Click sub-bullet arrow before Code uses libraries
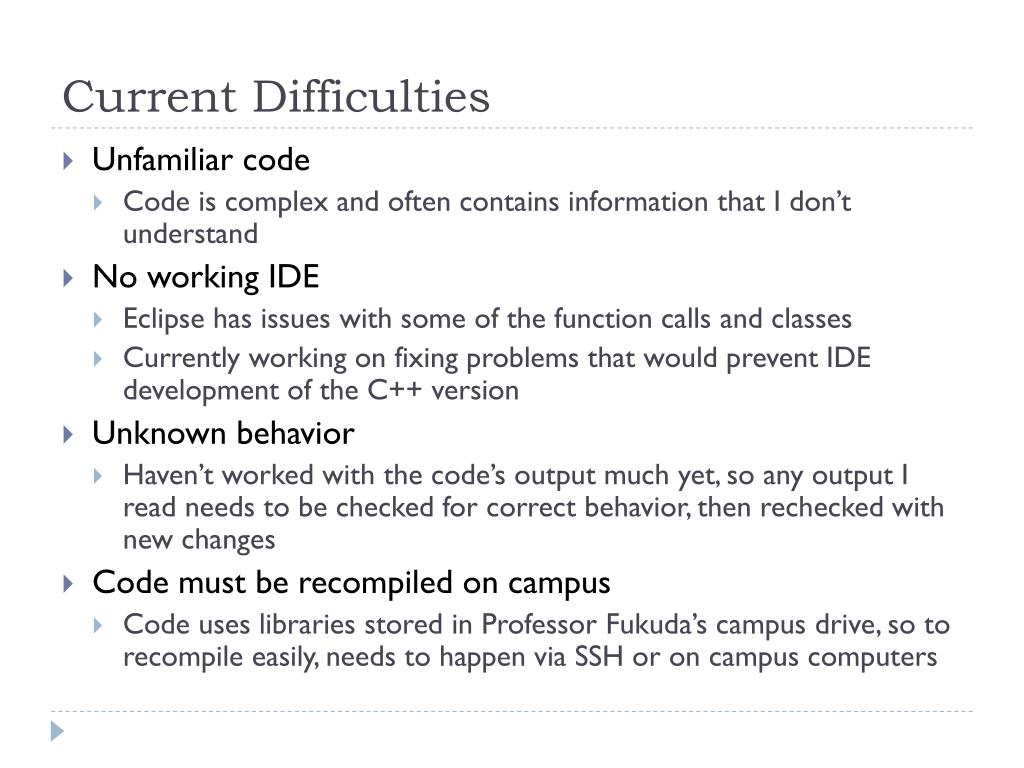This screenshot has width=1024, height=768. [x=98, y=626]
